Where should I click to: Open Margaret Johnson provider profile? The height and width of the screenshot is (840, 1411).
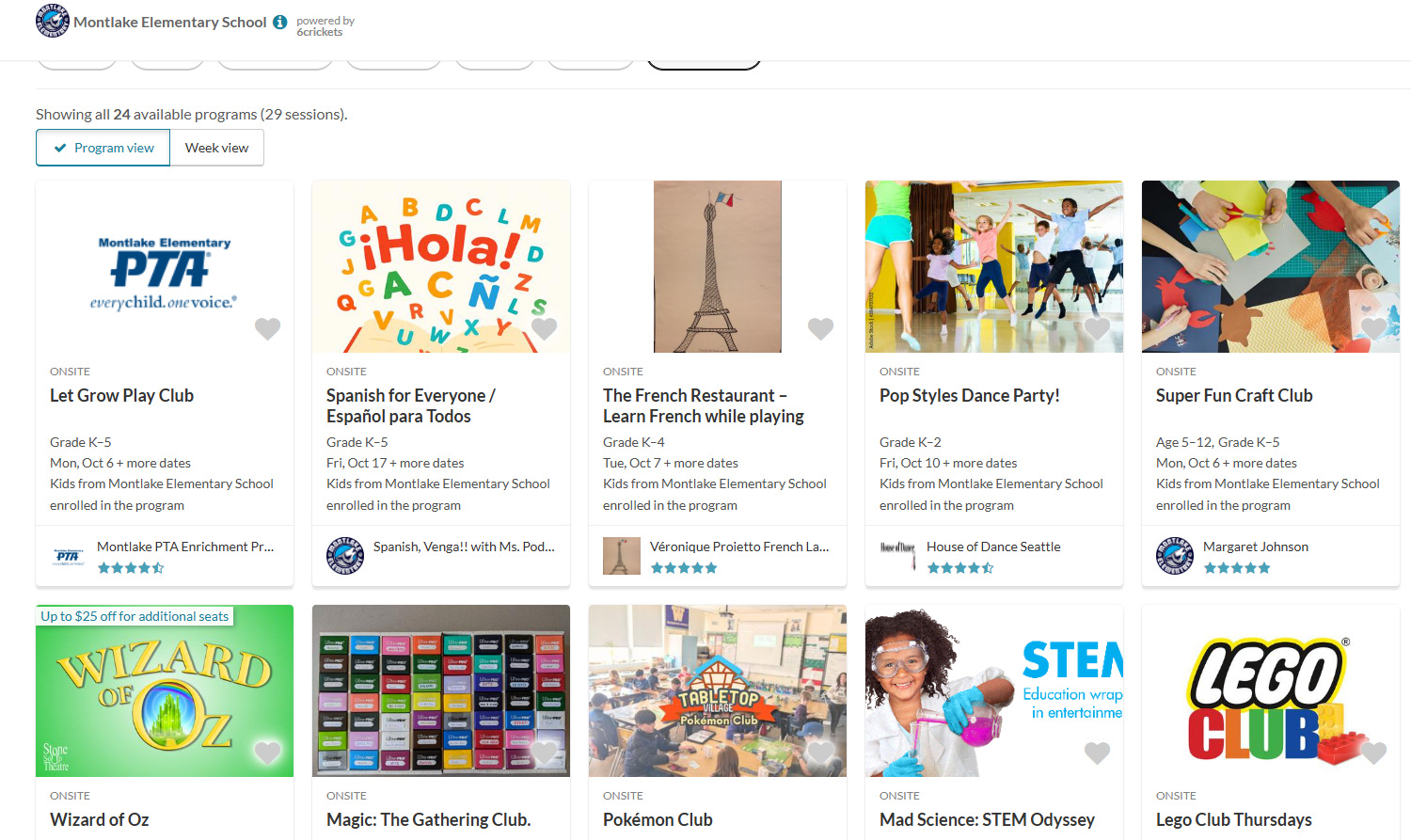tap(1256, 547)
